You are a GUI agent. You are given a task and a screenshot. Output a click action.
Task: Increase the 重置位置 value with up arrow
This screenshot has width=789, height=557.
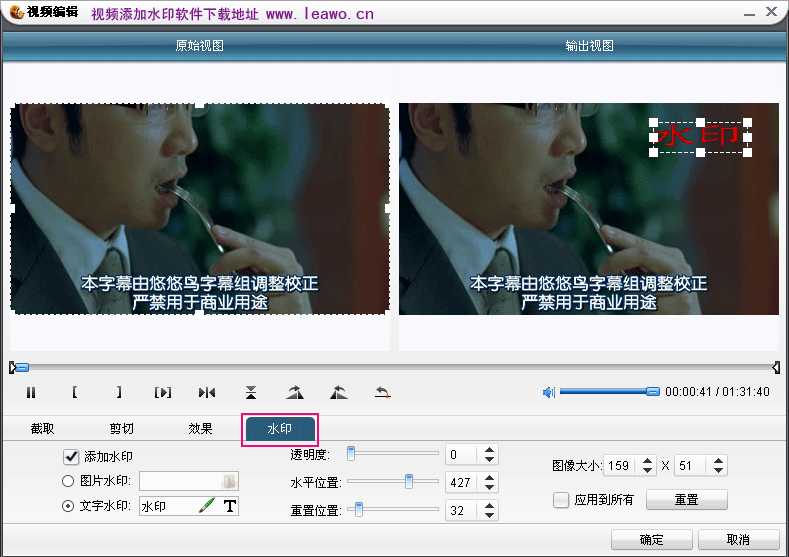click(489, 506)
